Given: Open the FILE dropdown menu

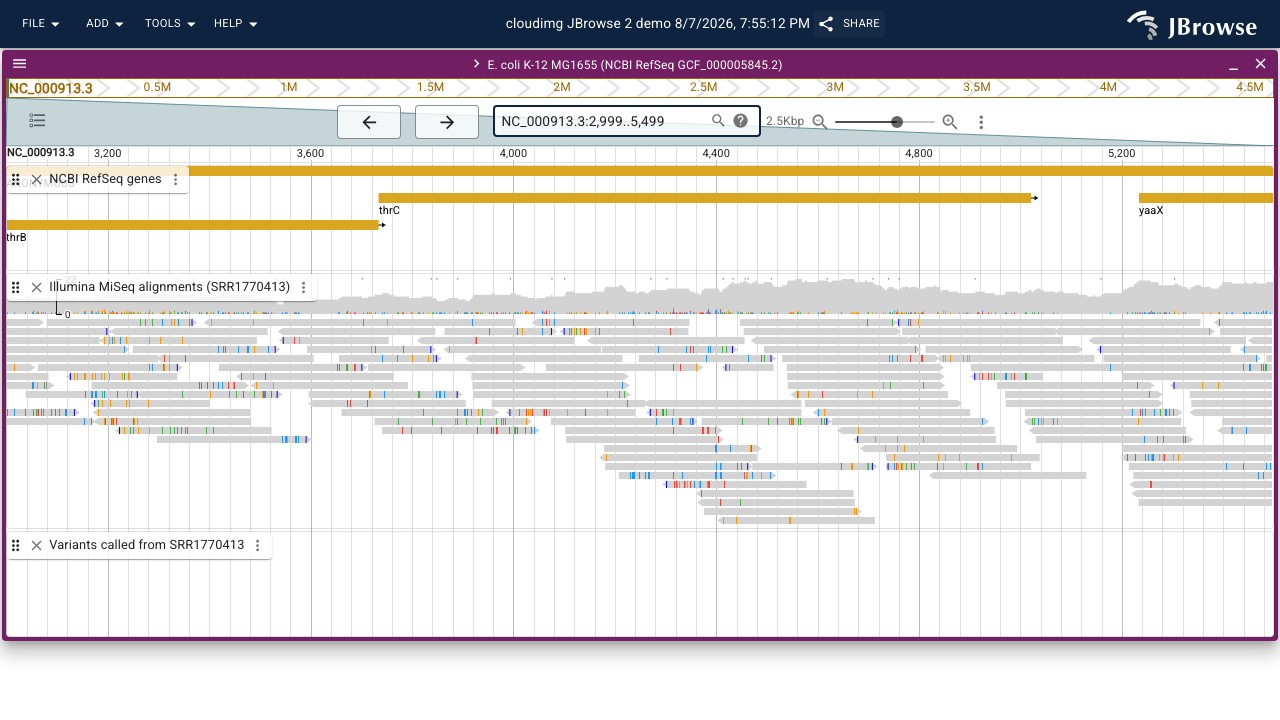Looking at the screenshot, I should pos(41,23).
